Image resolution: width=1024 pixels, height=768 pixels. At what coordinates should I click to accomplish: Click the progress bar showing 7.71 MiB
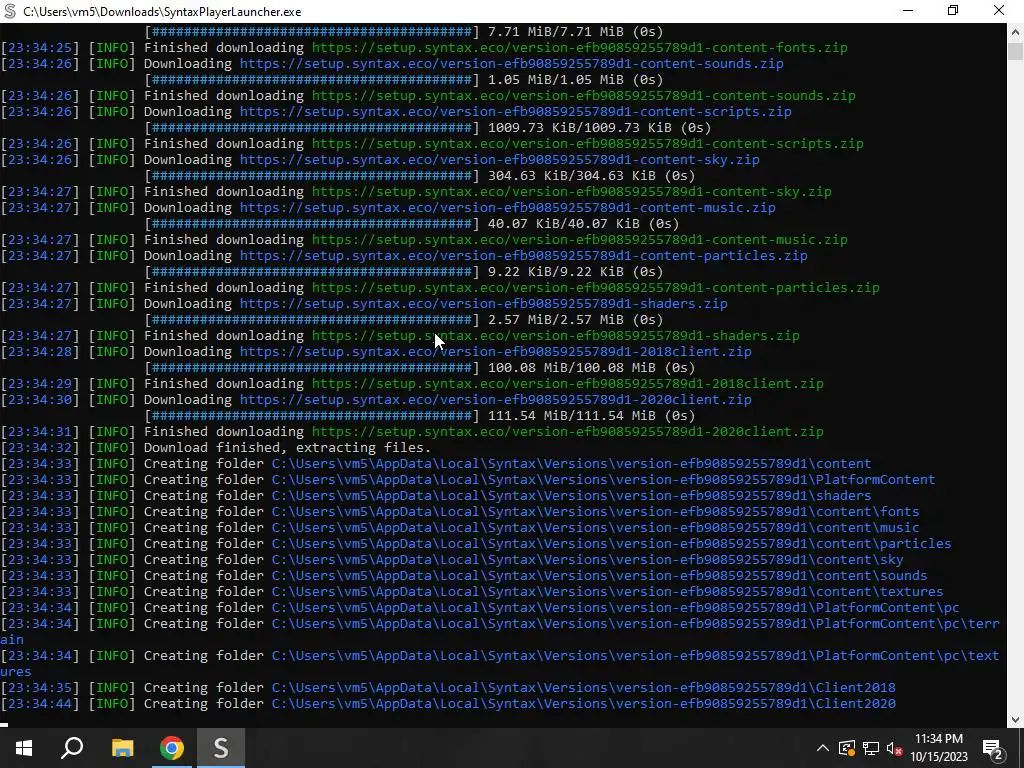coord(312,31)
